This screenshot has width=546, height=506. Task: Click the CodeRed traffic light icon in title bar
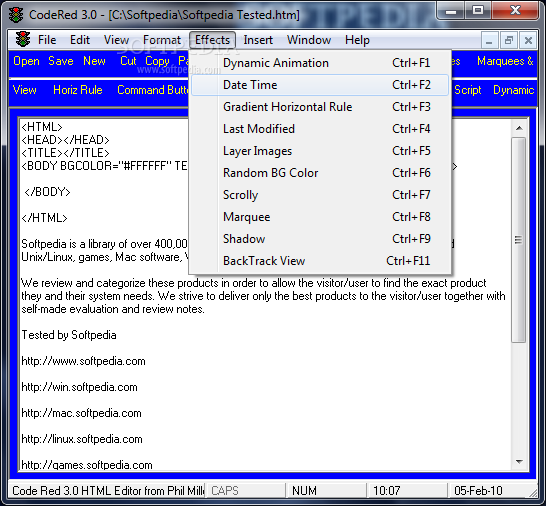click(x=16, y=15)
